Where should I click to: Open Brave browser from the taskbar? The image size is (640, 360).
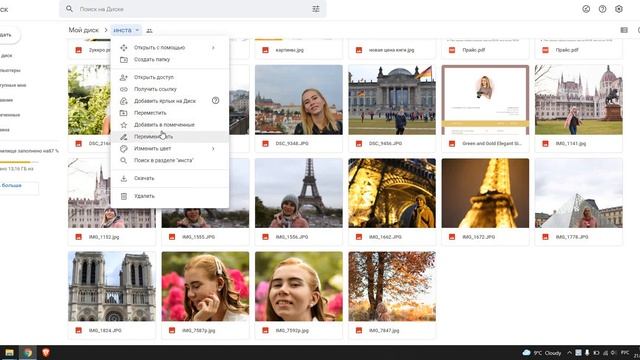46,352
